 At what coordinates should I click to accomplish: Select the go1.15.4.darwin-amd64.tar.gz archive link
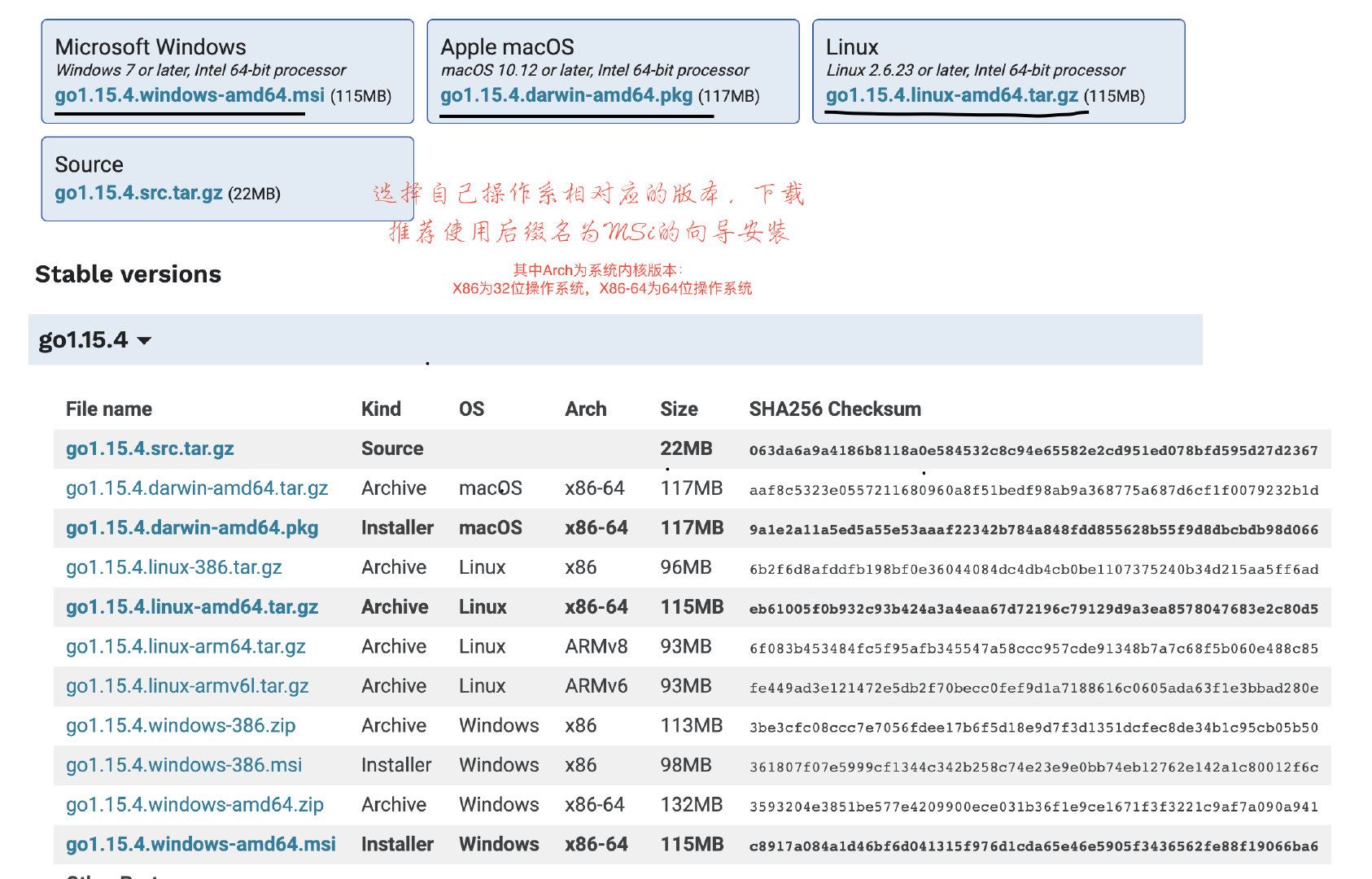click(x=197, y=488)
